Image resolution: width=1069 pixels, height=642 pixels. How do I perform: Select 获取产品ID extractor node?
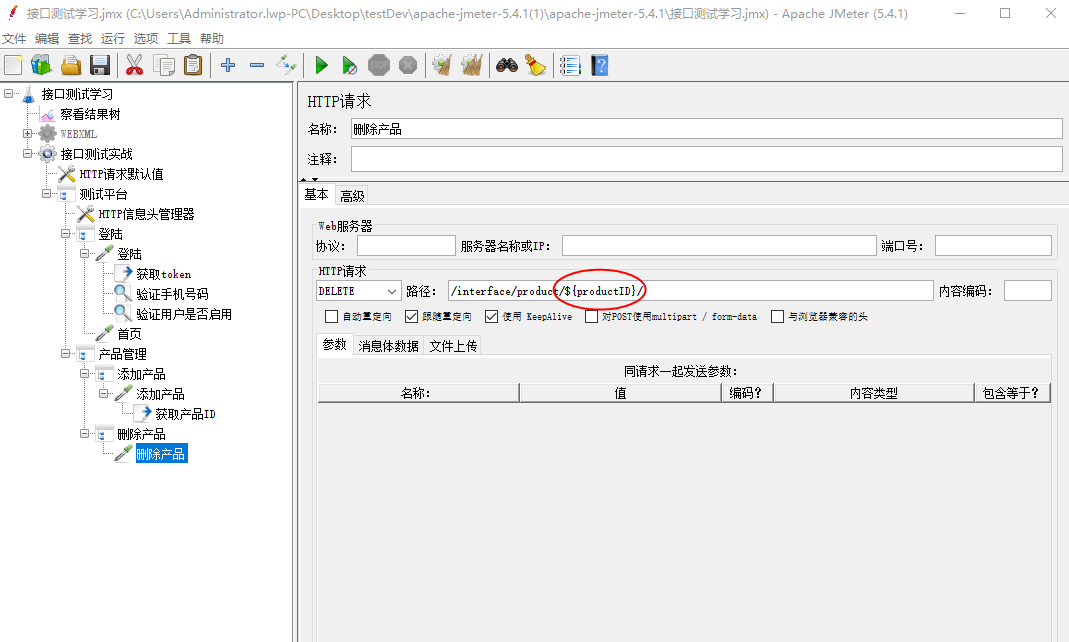pyautogui.click(x=185, y=414)
